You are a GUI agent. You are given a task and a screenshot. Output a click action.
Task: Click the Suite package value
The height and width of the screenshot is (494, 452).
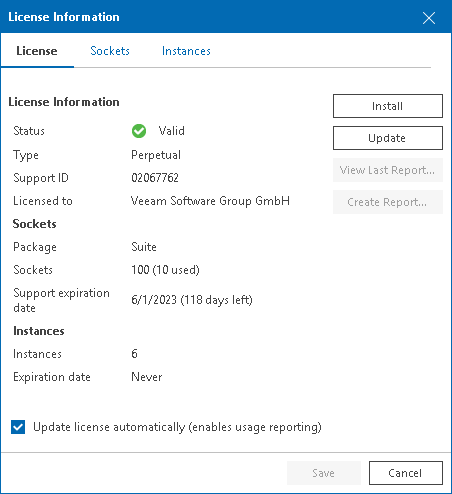point(144,247)
